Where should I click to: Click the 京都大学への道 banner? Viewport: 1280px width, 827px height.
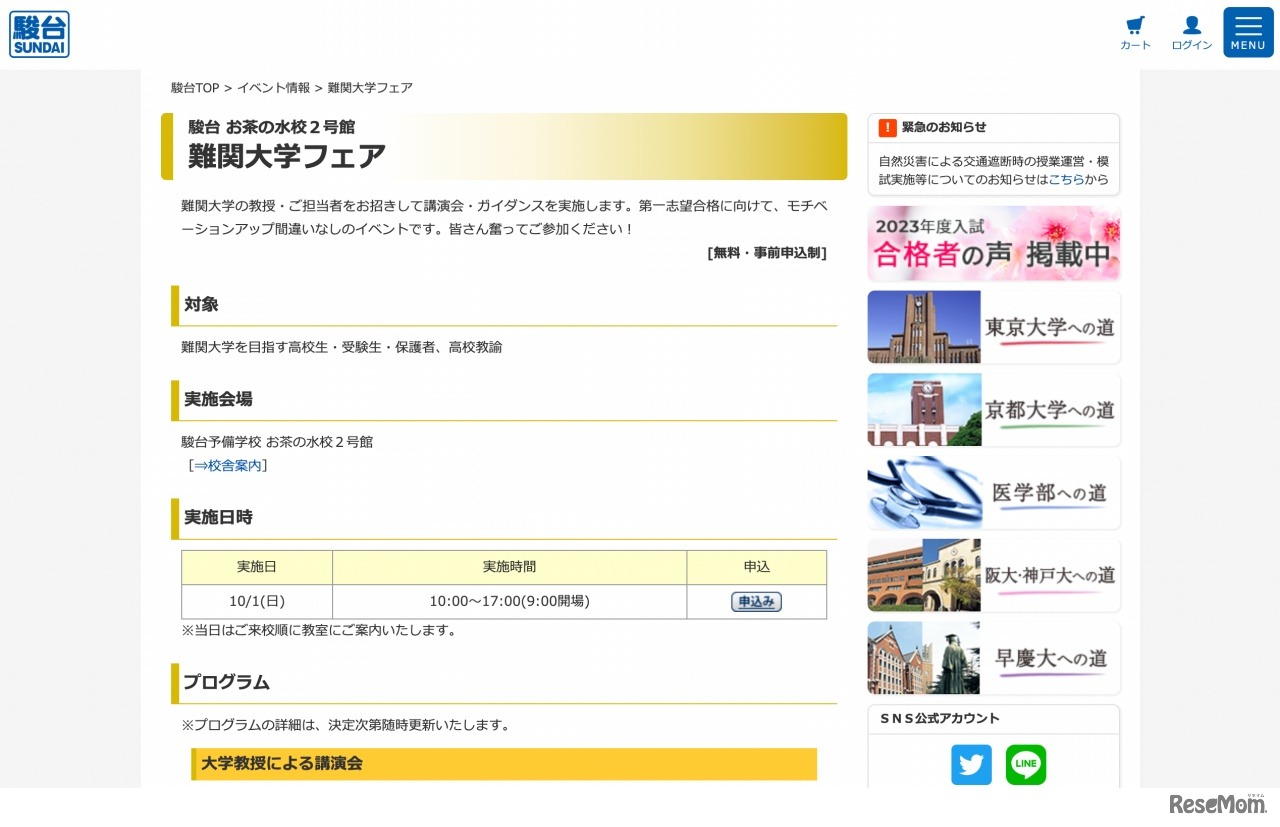[993, 410]
